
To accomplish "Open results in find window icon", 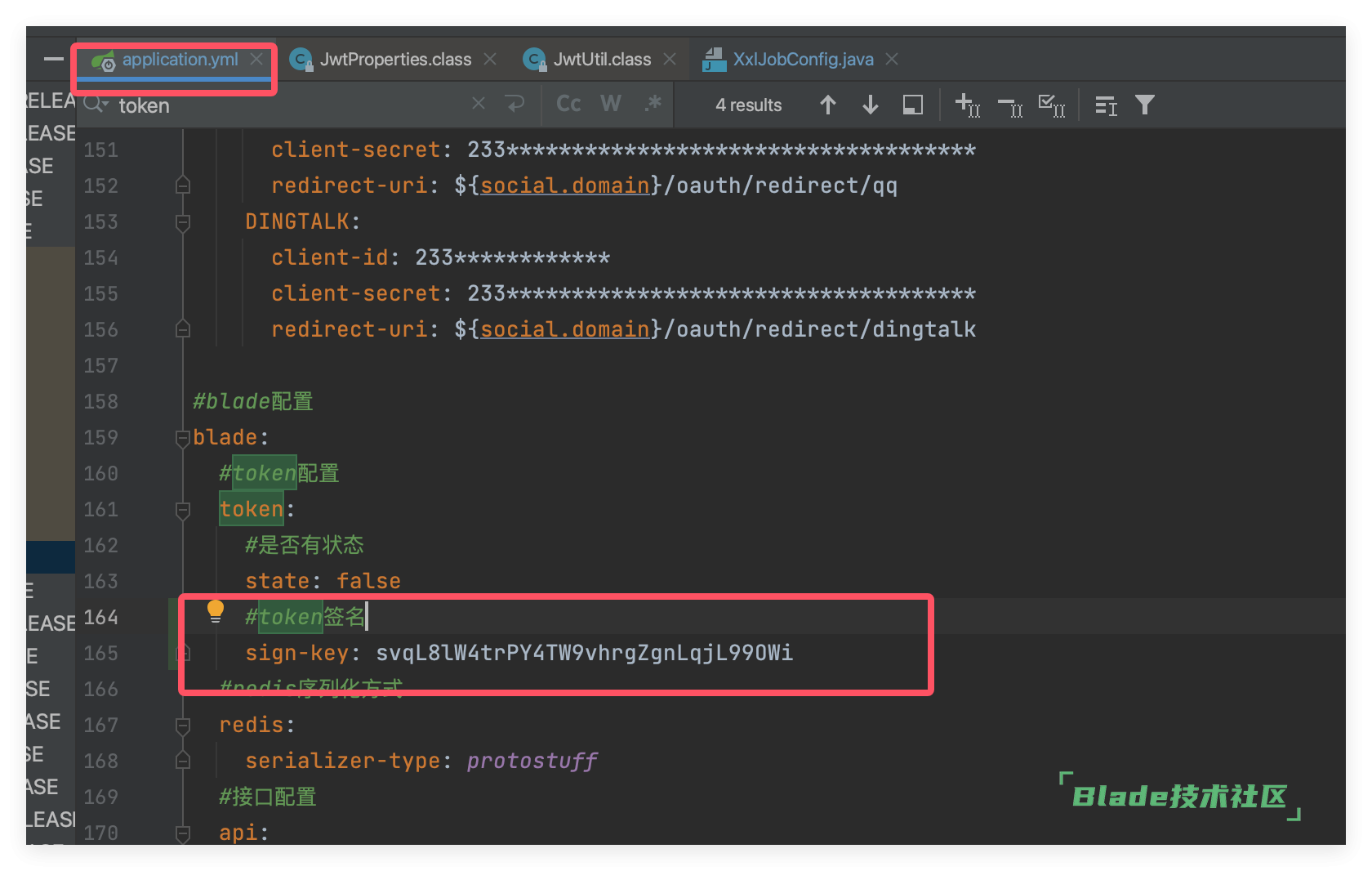I will point(1106,105).
